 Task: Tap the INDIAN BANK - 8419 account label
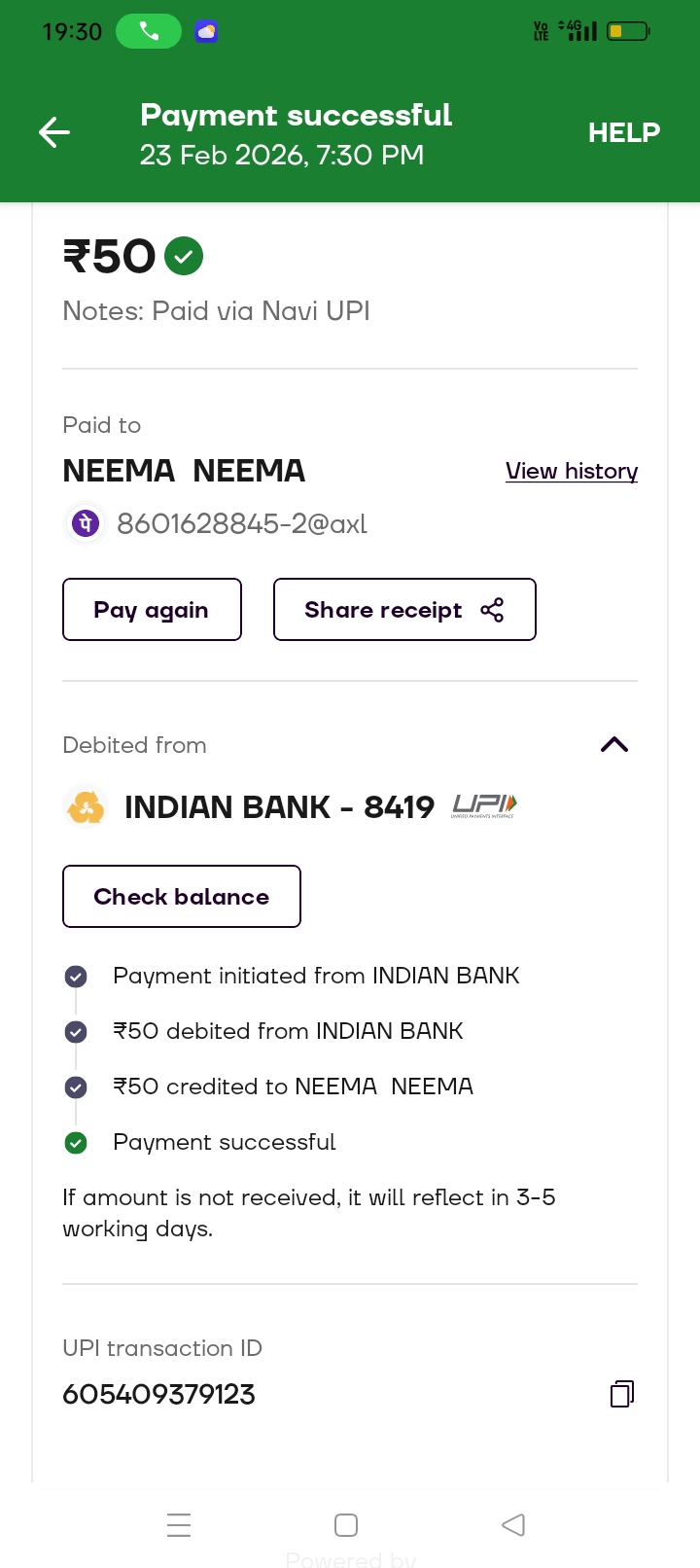[279, 807]
